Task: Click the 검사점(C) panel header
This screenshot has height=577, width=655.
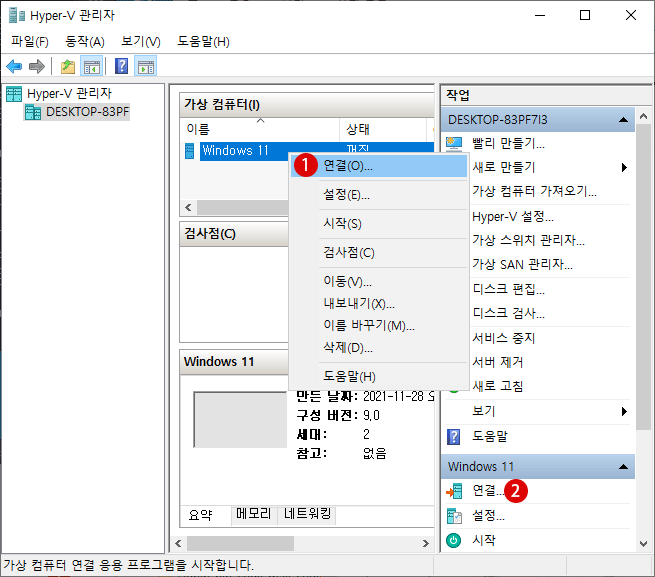Action: click(x=234, y=234)
